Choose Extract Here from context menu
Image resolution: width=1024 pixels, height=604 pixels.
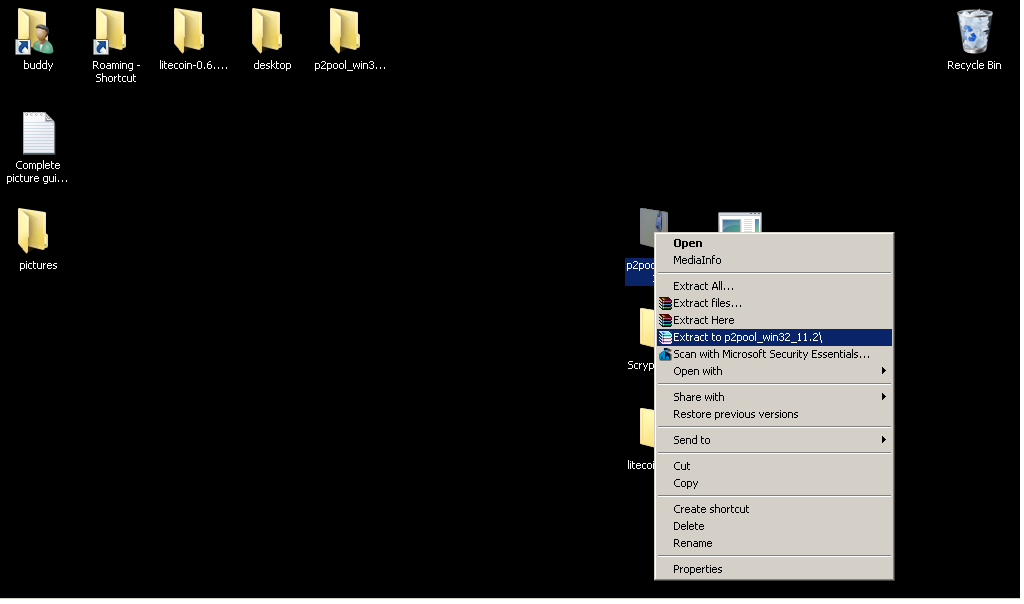(x=703, y=320)
